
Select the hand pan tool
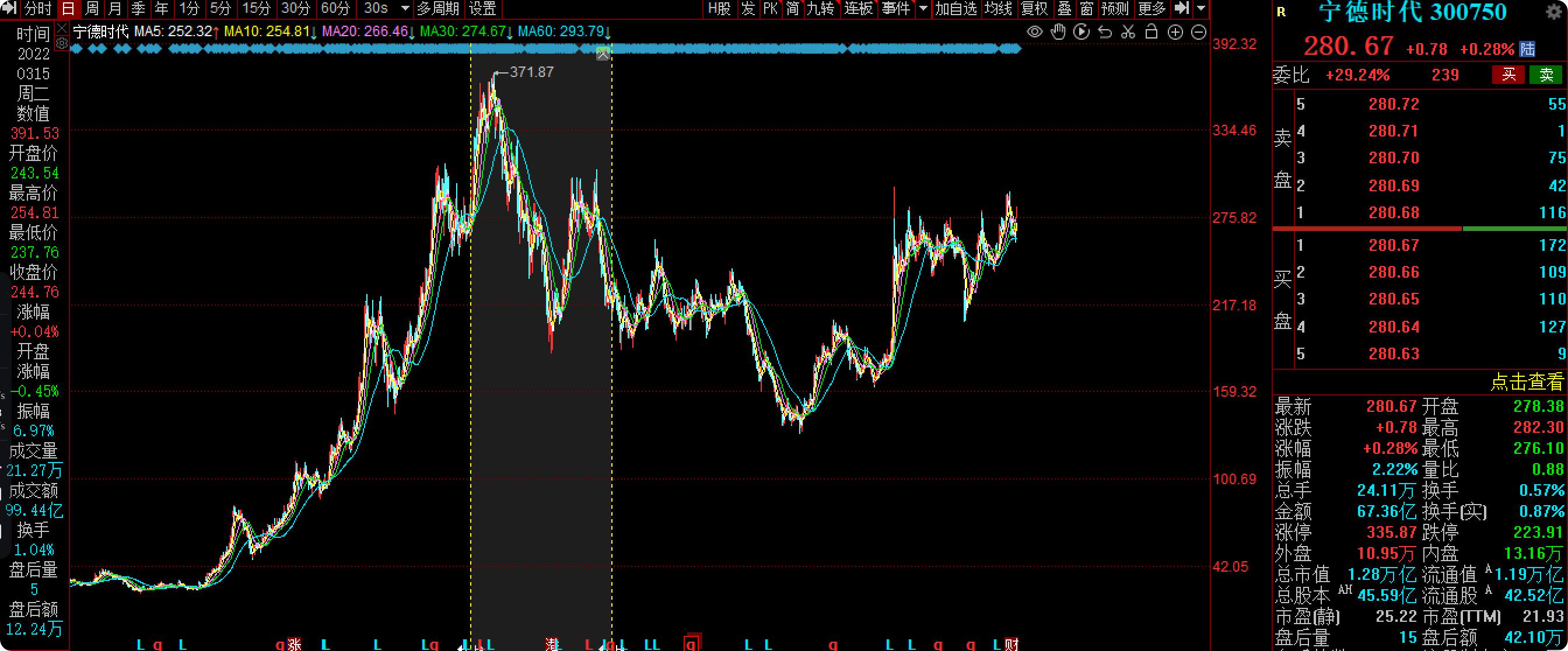coord(1059,32)
